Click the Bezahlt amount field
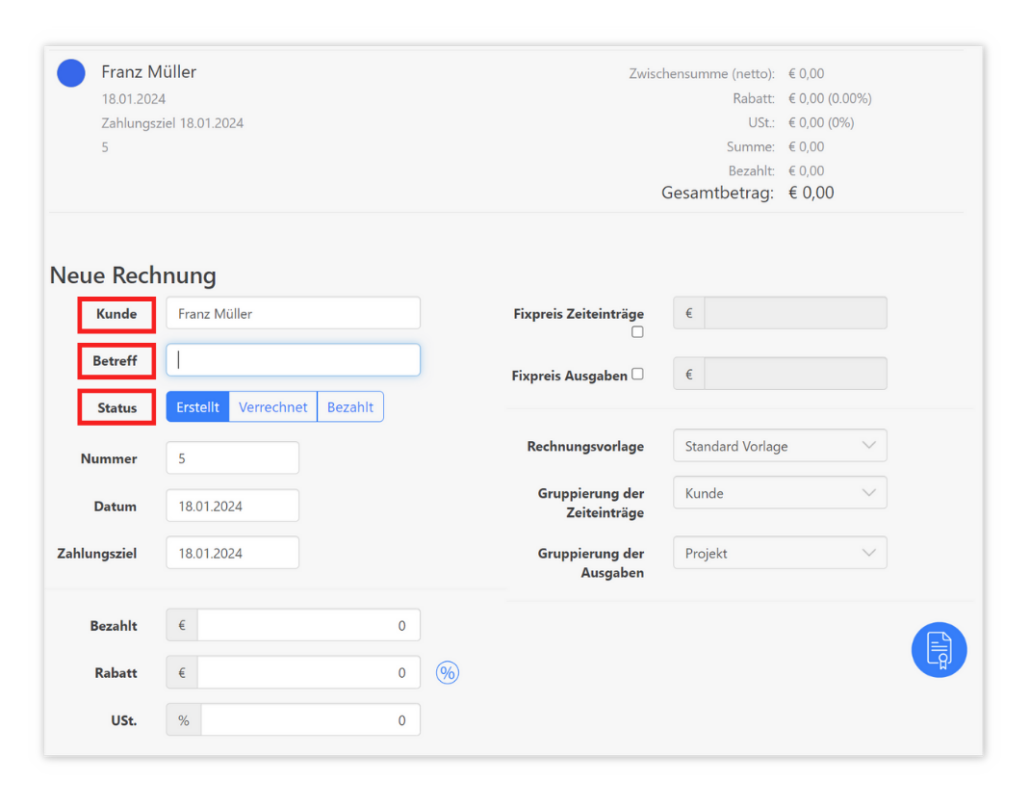Image resolution: width=1030 pixels, height=807 pixels. (308, 626)
